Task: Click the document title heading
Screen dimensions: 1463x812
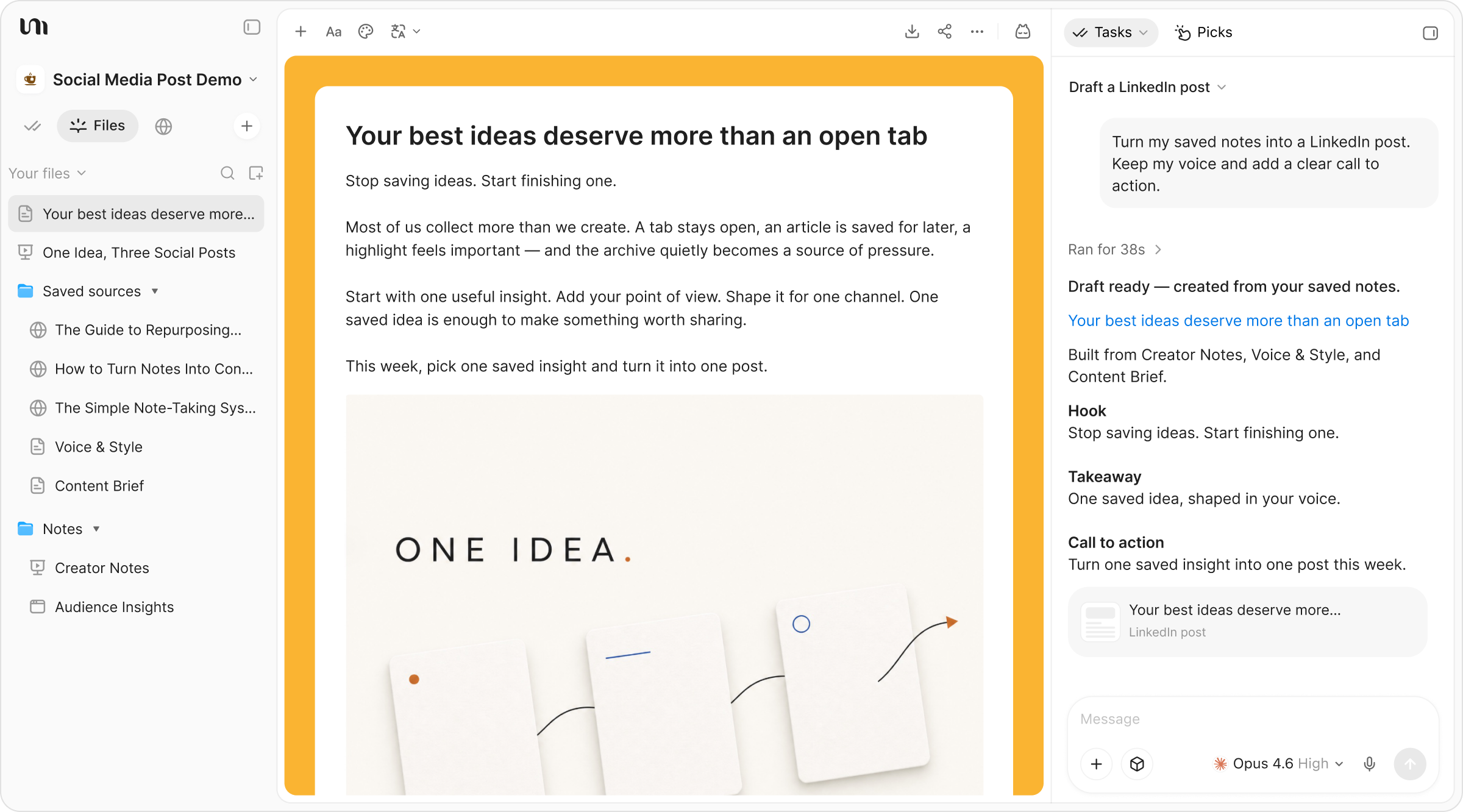Action: (x=636, y=136)
